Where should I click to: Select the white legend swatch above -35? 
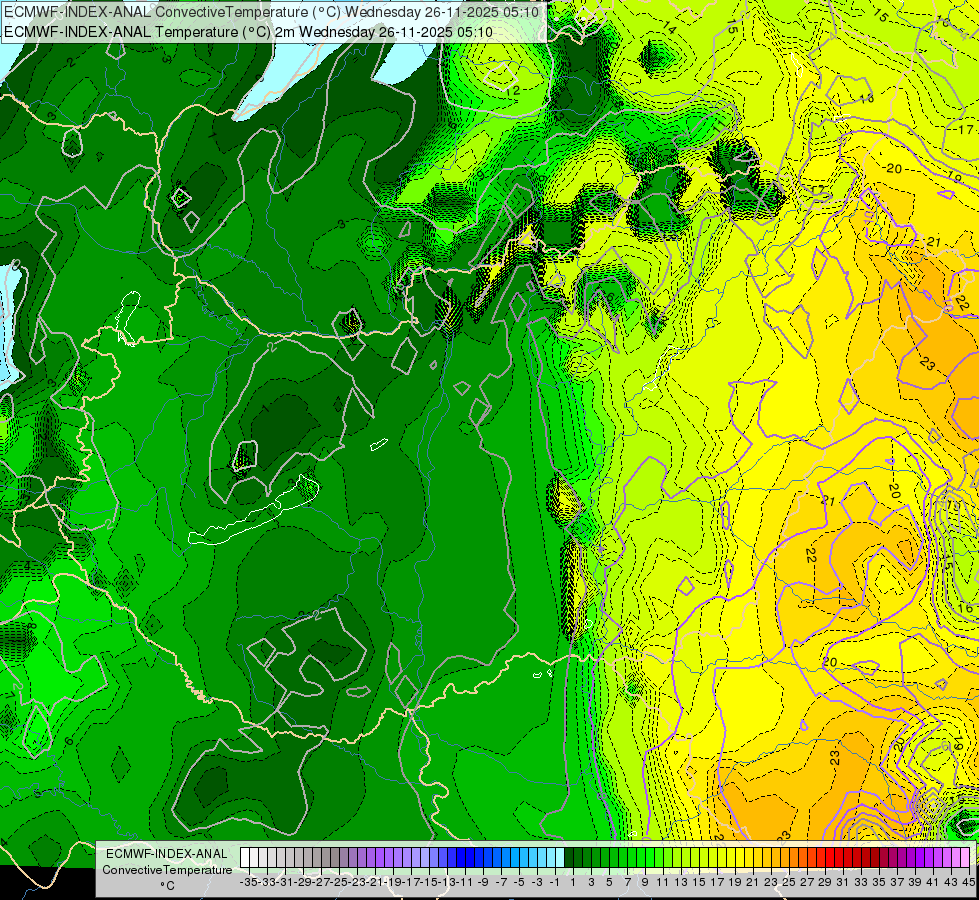[245, 858]
